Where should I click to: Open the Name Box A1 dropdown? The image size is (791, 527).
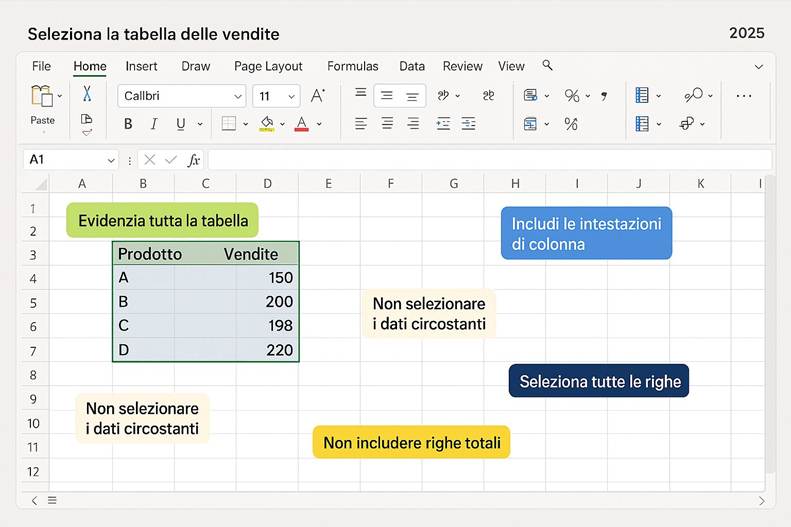(111, 160)
